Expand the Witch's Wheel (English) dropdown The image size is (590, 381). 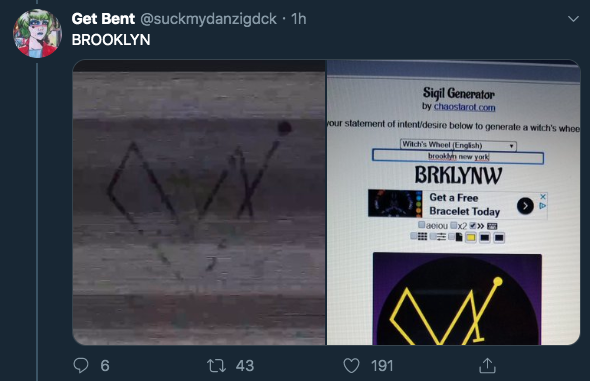(458, 145)
